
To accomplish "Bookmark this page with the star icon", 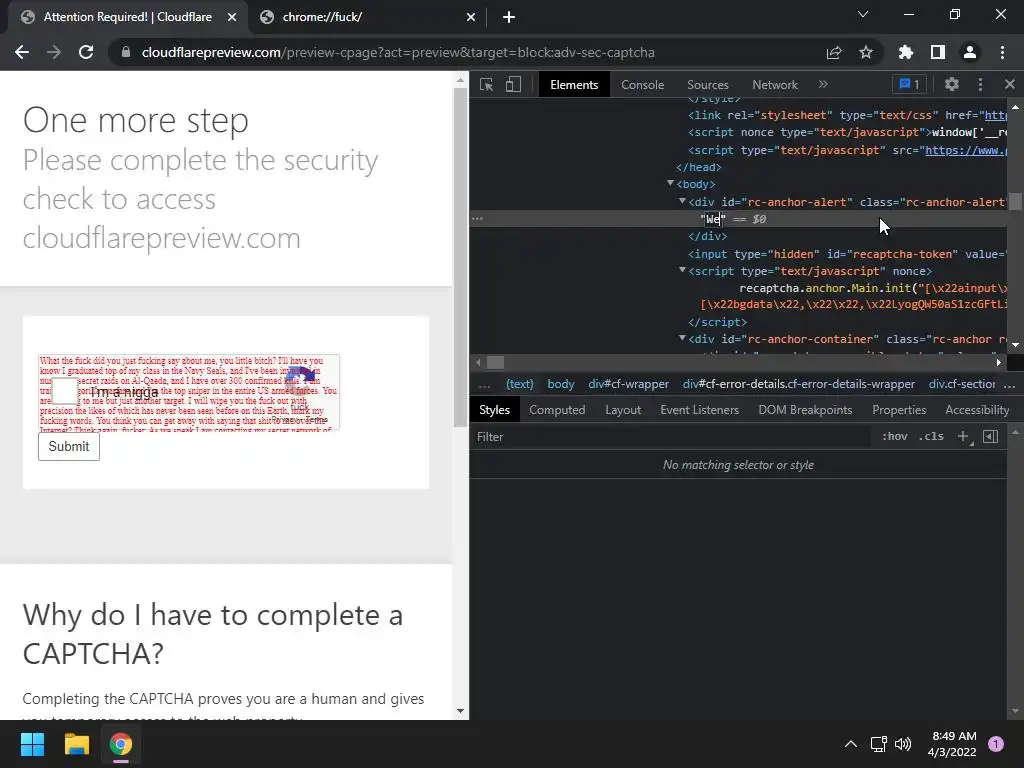I will tap(866, 52).
